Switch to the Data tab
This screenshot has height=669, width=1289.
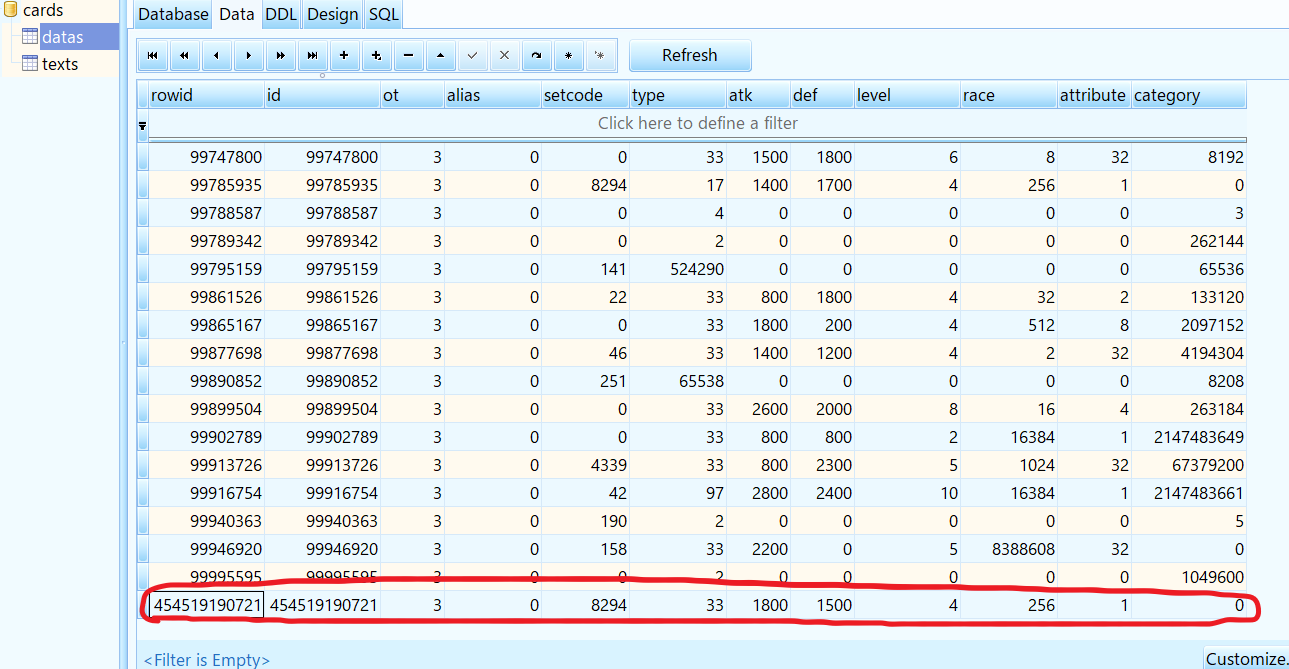pyautogui.click(x=237, y=15)
